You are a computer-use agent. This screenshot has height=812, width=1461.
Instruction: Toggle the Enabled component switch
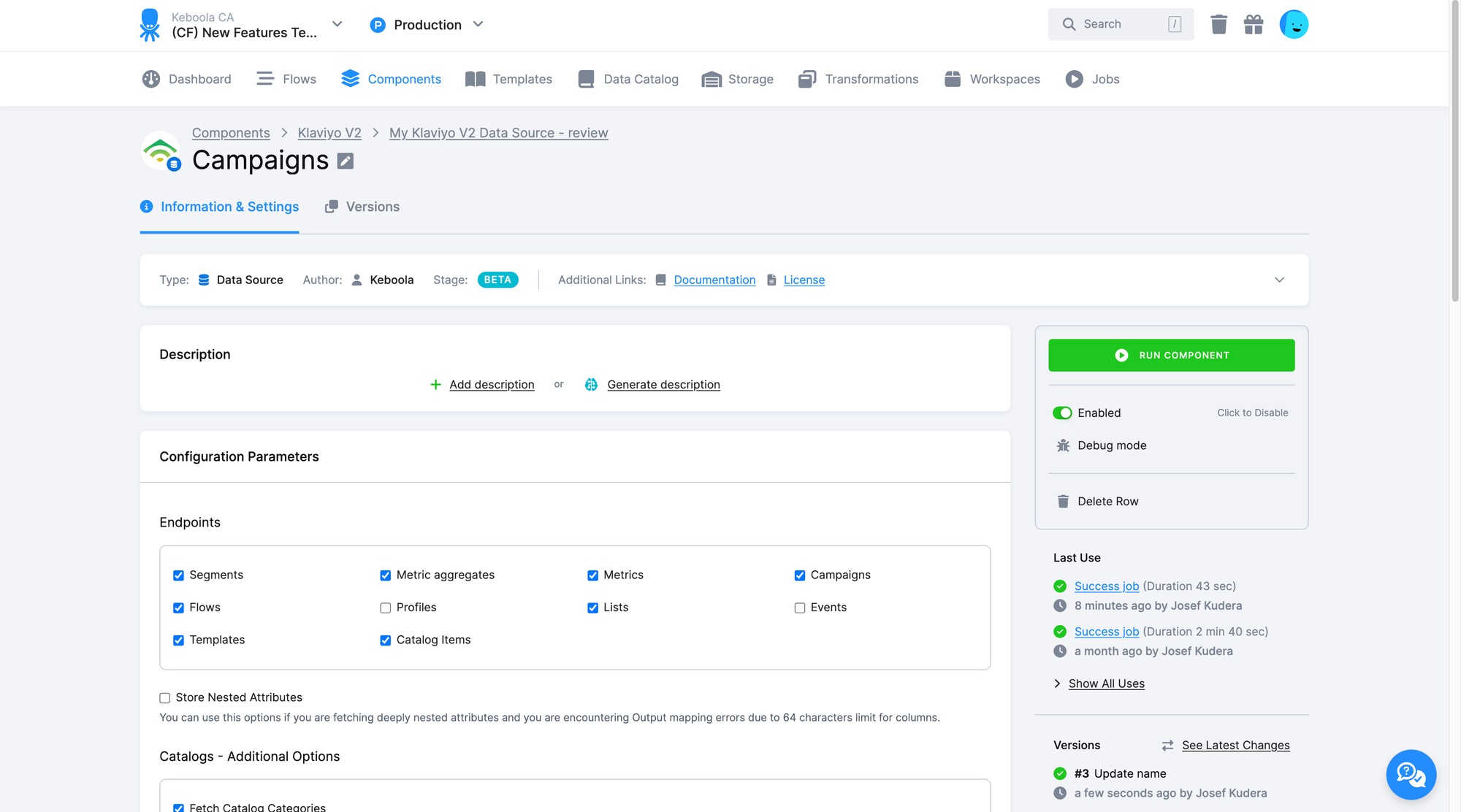pyautogui.click(x=1062, y=411)
